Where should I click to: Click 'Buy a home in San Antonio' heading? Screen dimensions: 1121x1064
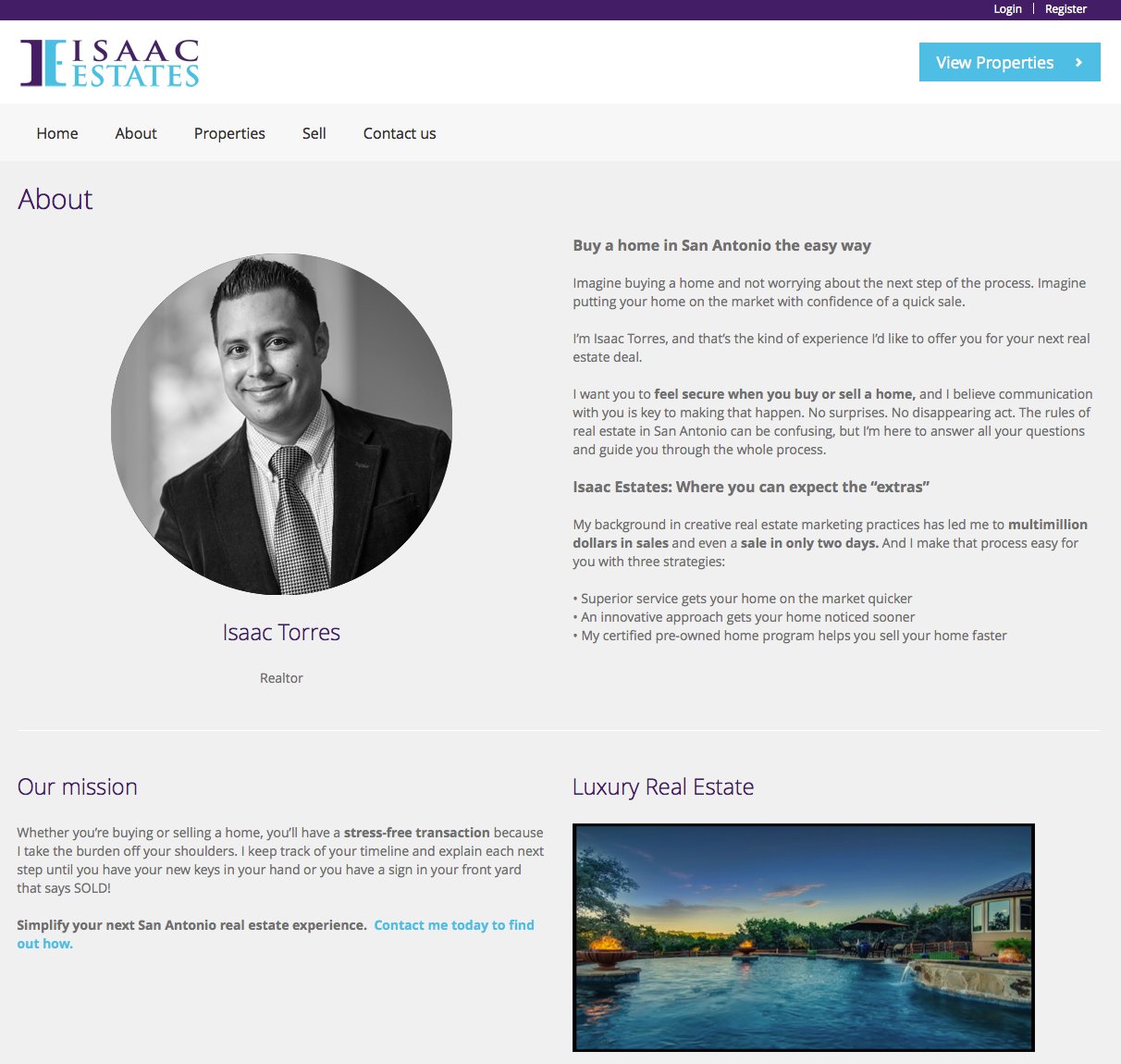click(x=721, y=245)
